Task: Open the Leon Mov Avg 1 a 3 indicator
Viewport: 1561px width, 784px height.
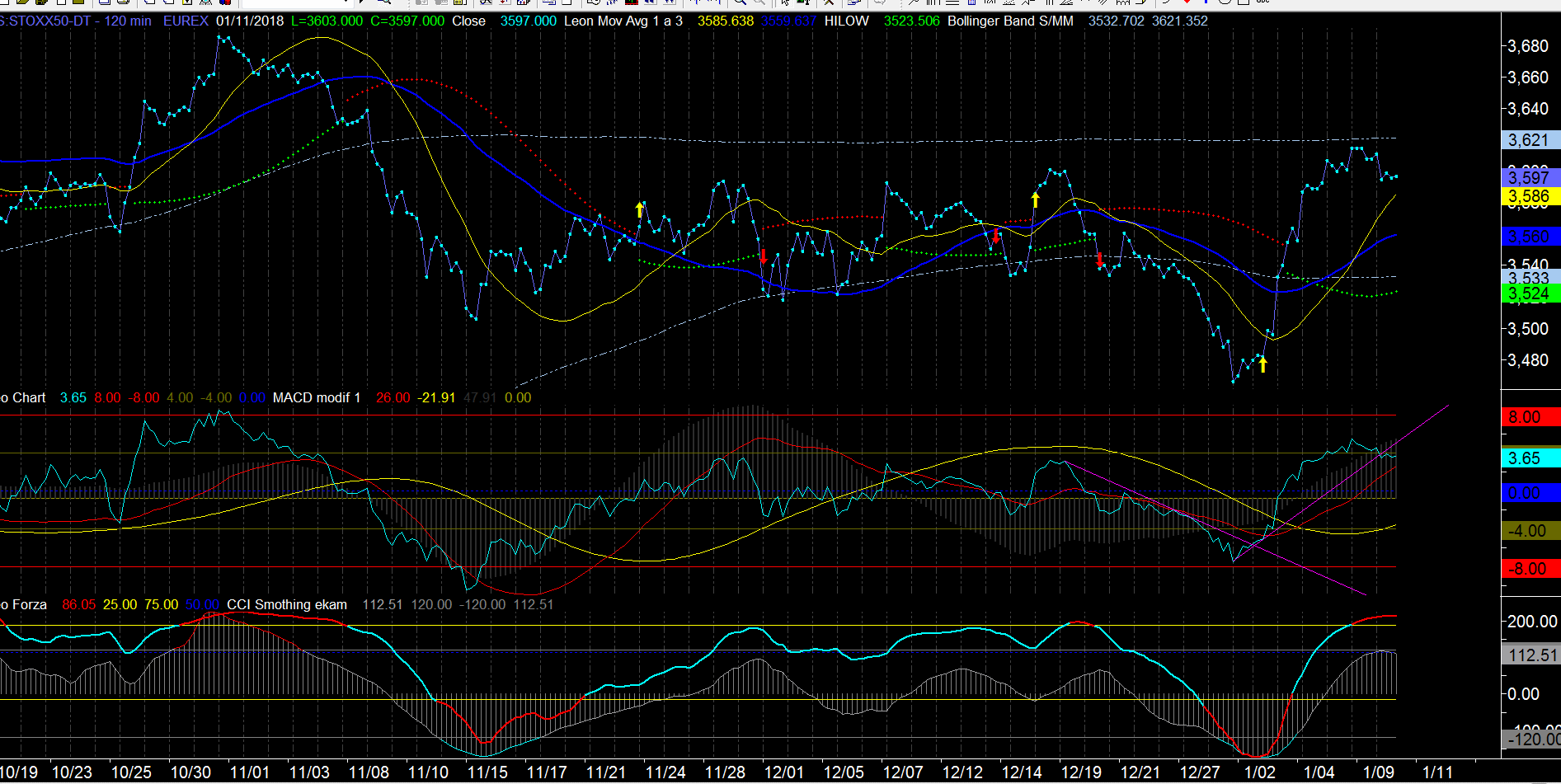Action: tap(623, 21)
